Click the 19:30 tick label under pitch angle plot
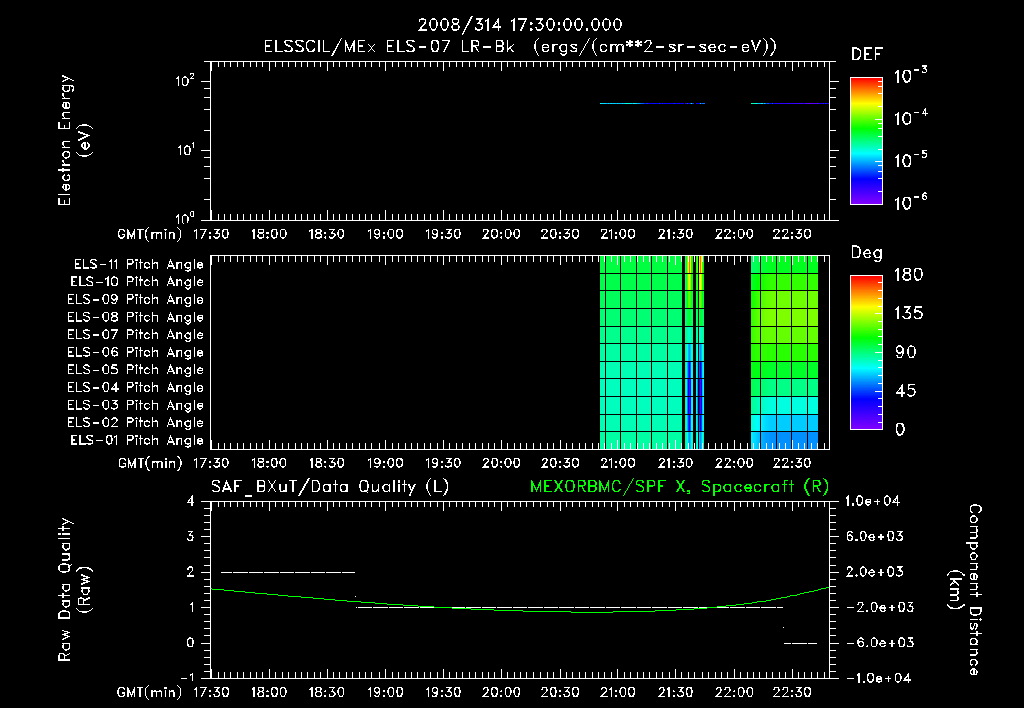1024x708 pixels. tap(443, 463)
